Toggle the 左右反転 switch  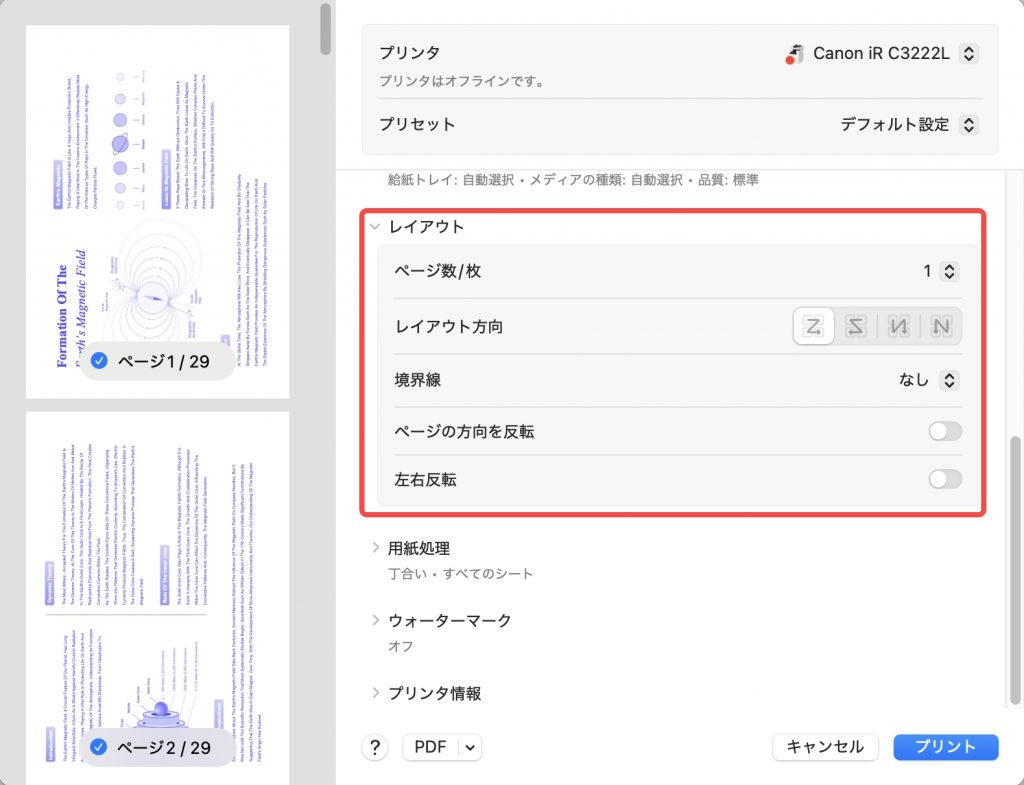point(945,479)
